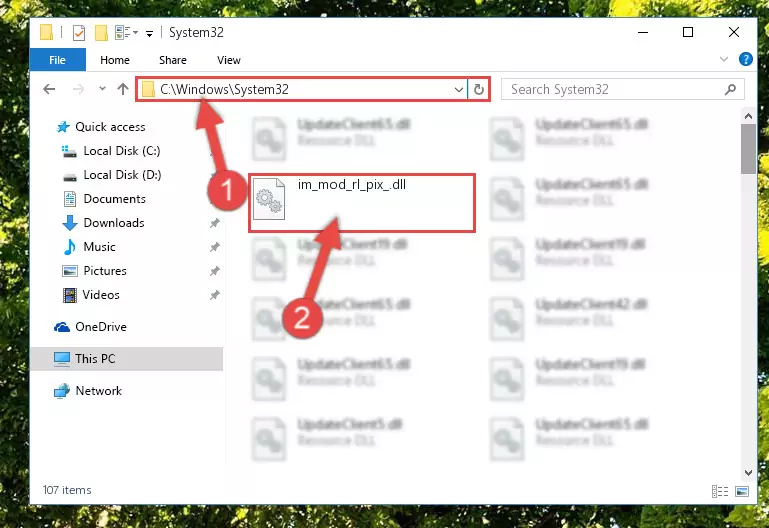
Task: Click the vertical scrollbar thumb
Action: (x=748, y=149)
